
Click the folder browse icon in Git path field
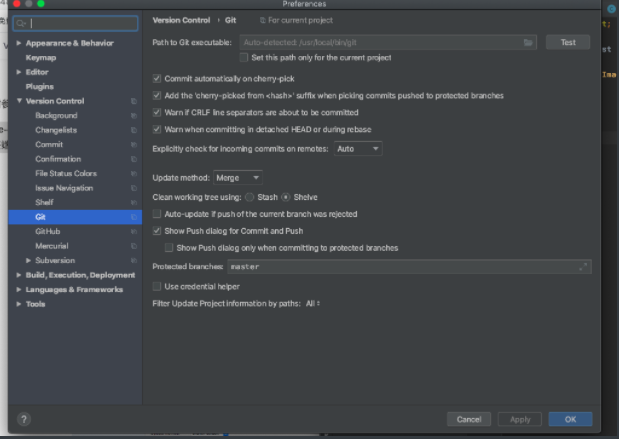pyautogui.click(x=528, y=42)
